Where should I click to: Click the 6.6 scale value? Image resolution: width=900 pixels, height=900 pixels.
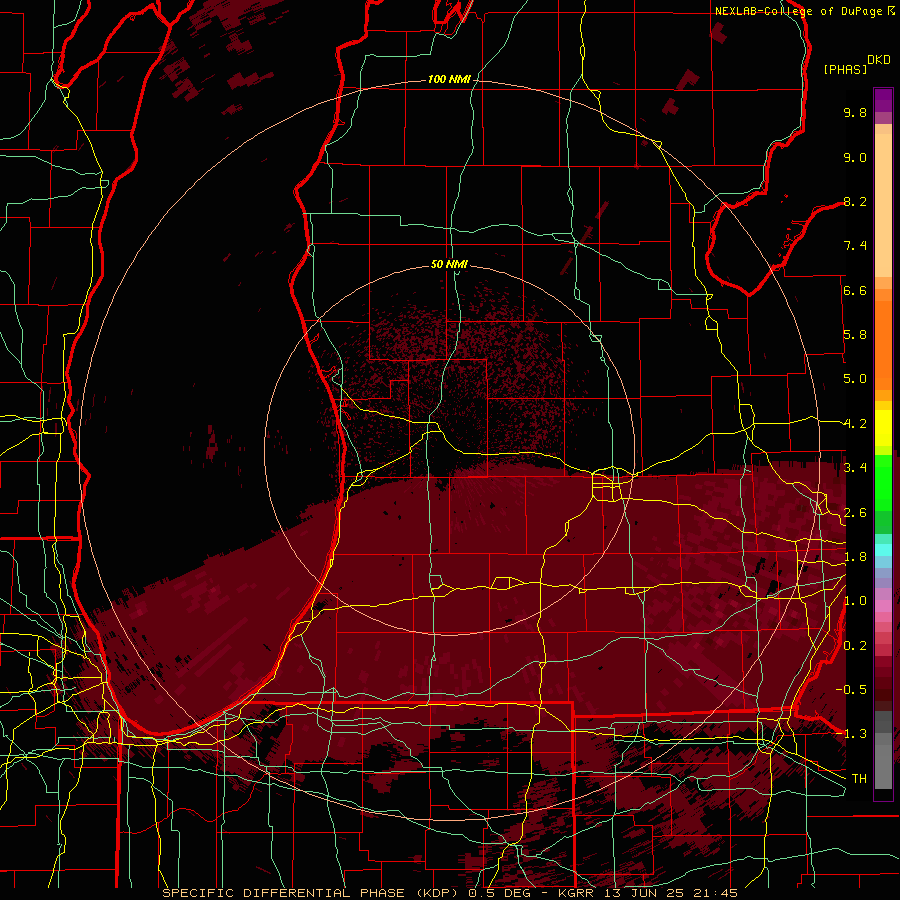tap(855, 290)
